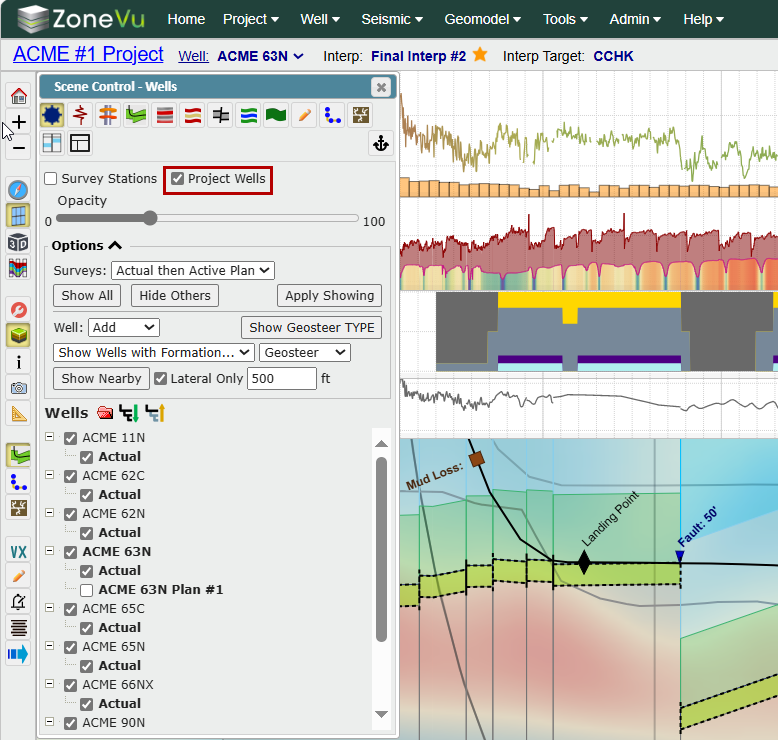Zoom out with the minus icon
This screenshot has width=778, height=740.
[19, 148]
